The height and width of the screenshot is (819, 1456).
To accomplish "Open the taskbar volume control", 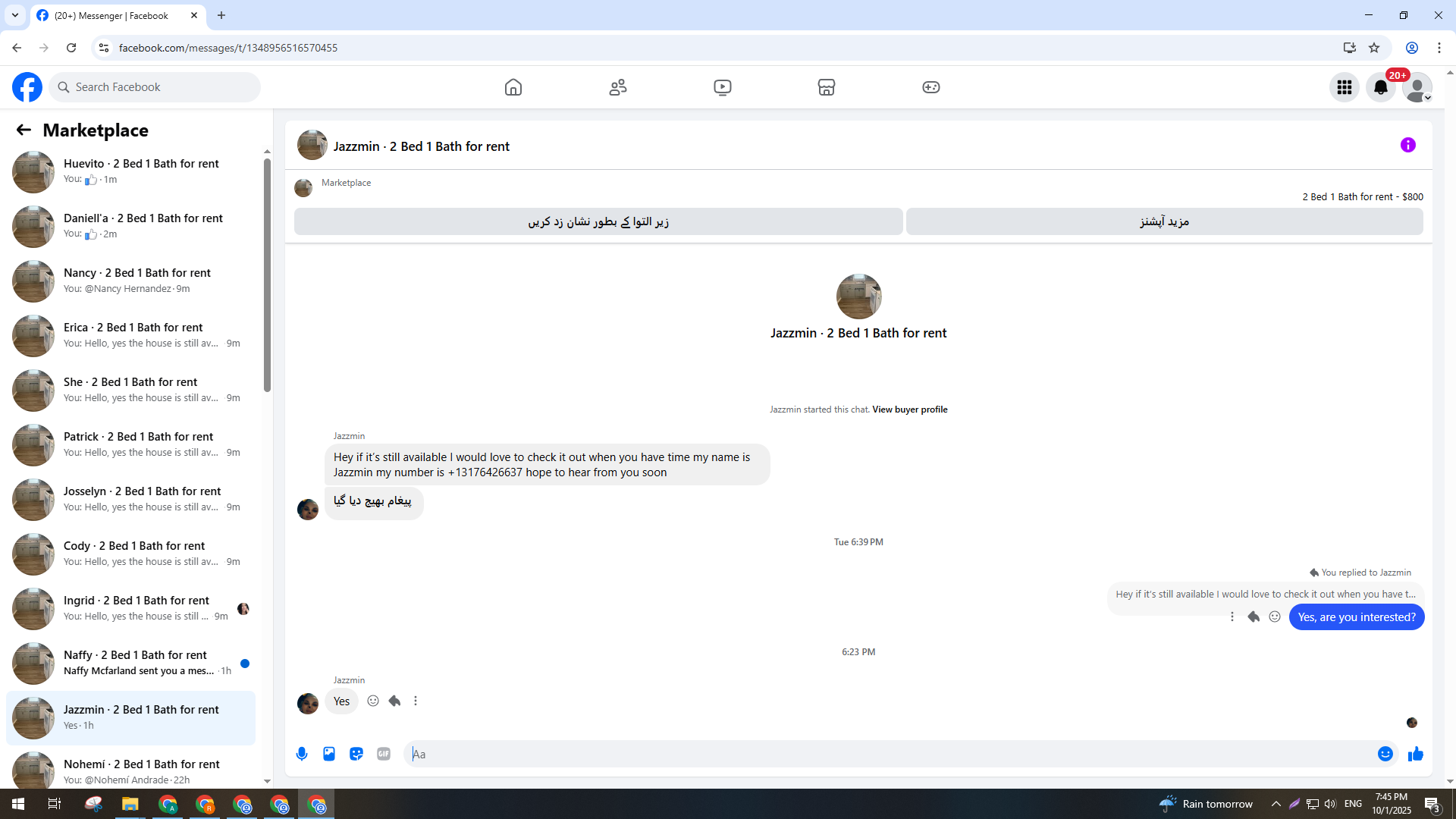I will pos(1330,804).
